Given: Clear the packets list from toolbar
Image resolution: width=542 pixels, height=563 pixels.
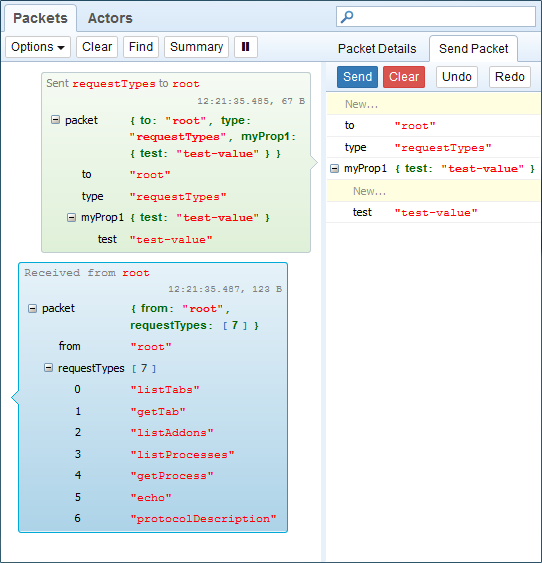Looking at the screenshot, I should pos(97,47).
